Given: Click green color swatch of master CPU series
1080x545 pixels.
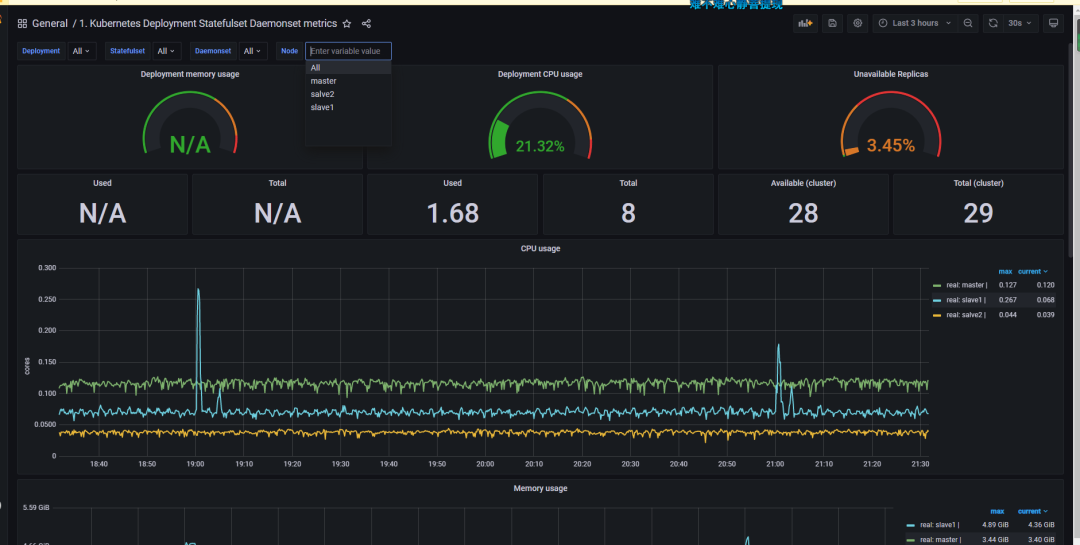Looking at the screenshot, I should pyautogui.click(x=937, y=285).
